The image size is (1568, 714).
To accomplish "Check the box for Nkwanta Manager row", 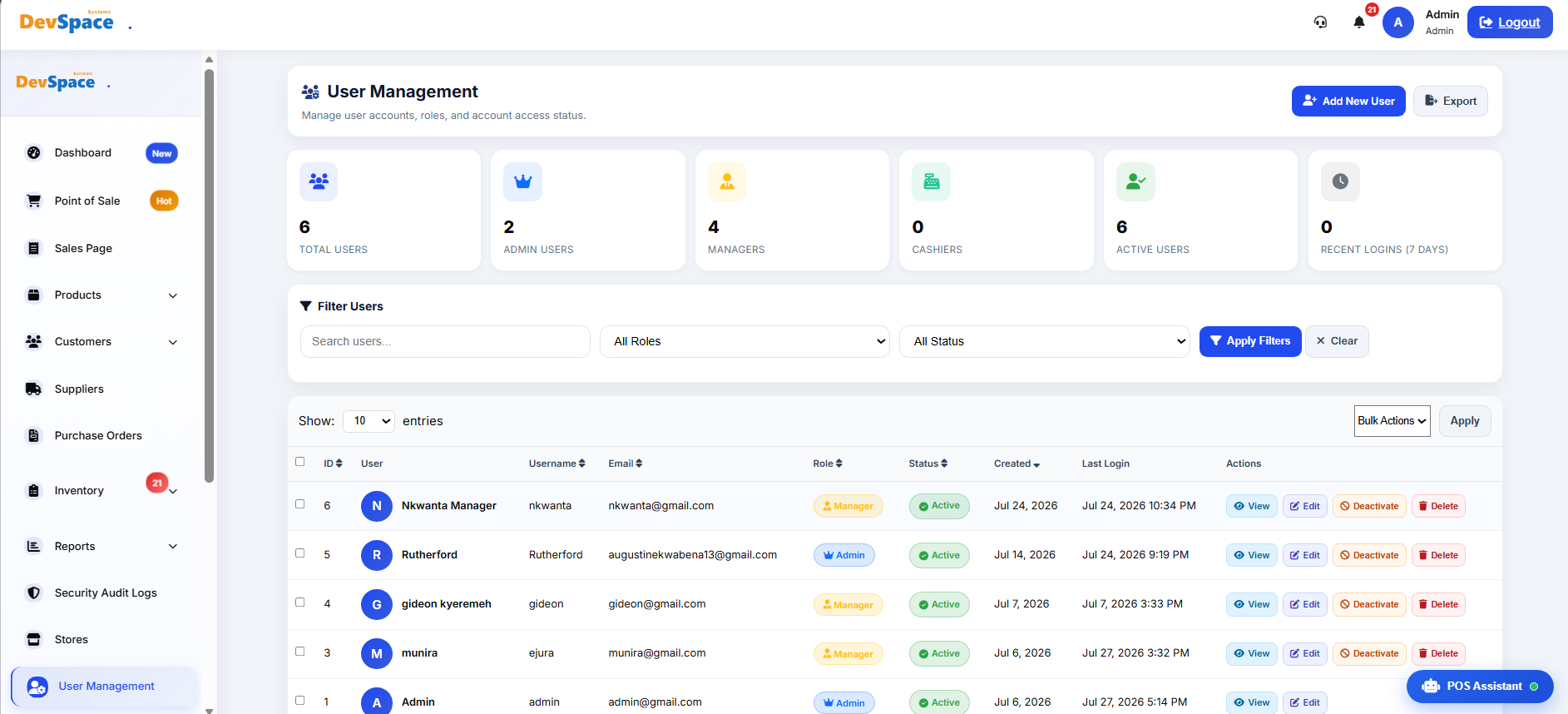I will click(x=300, y=504).
